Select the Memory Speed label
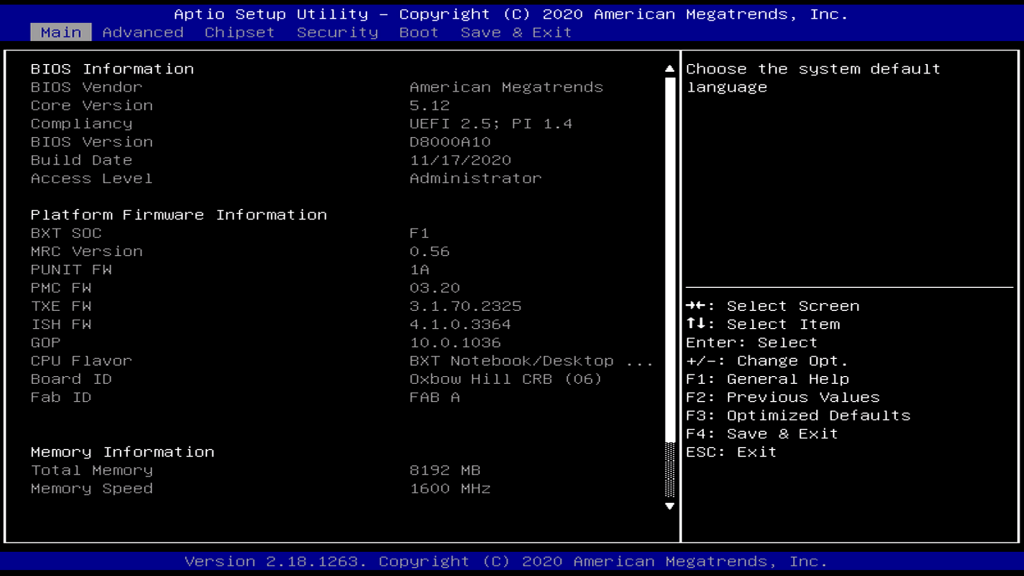 (x=91, y=488)
